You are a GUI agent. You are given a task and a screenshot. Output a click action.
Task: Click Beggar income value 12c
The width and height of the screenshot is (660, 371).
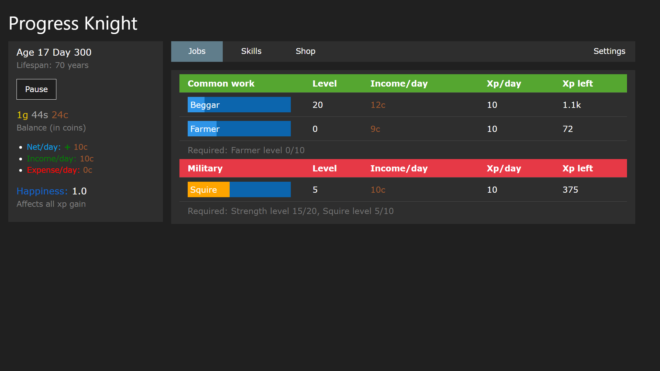click(378, 105)
